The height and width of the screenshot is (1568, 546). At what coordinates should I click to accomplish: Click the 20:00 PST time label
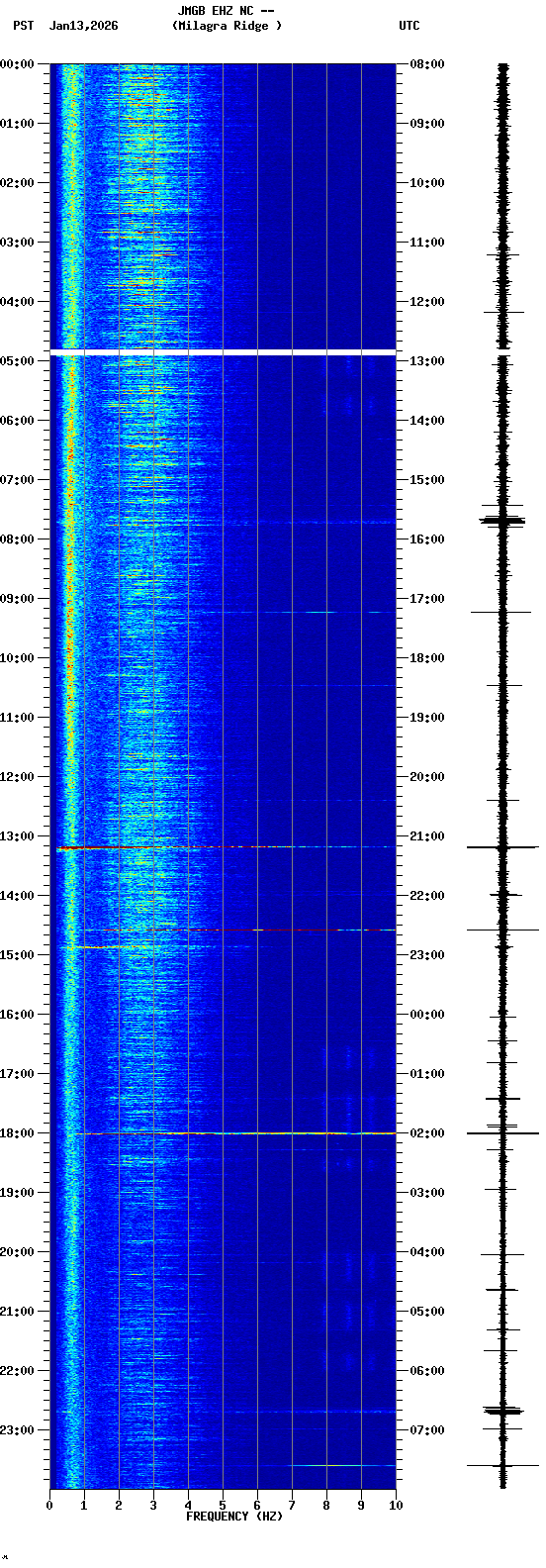(17, 1252)
